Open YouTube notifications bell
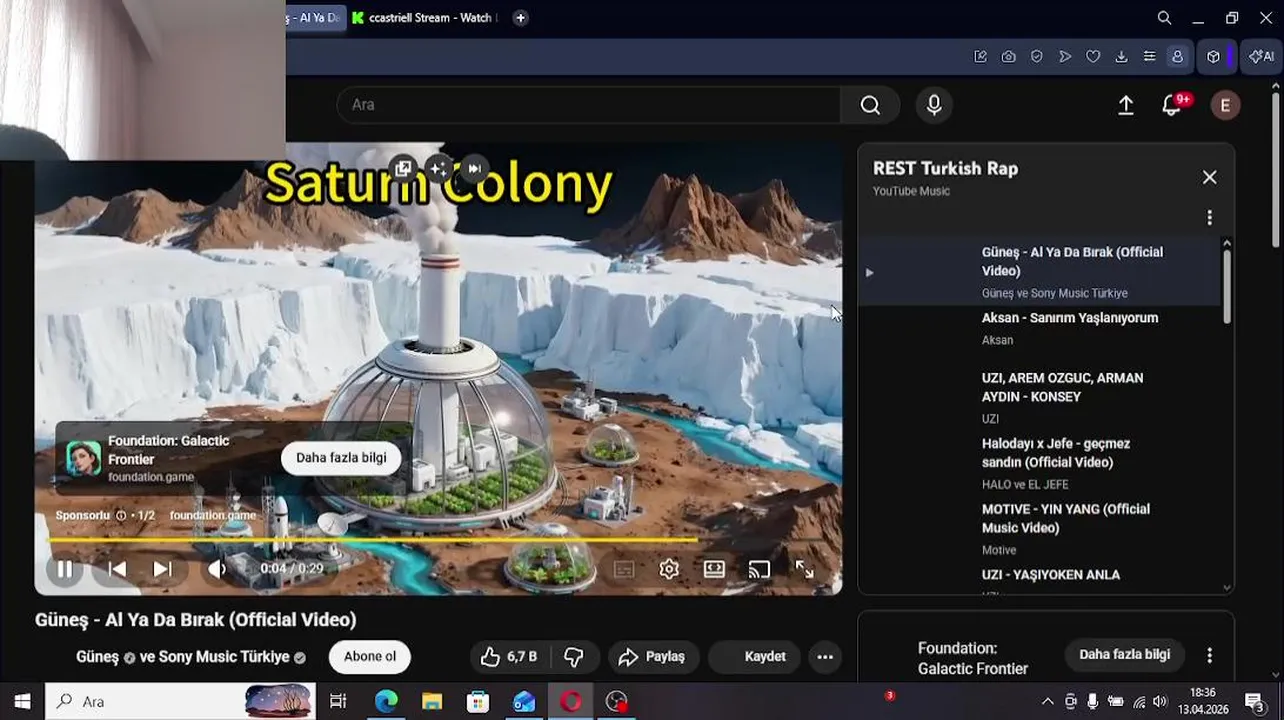This screenshot has height=720, width=1284. pyautogui.click(x=1173, y=105)
